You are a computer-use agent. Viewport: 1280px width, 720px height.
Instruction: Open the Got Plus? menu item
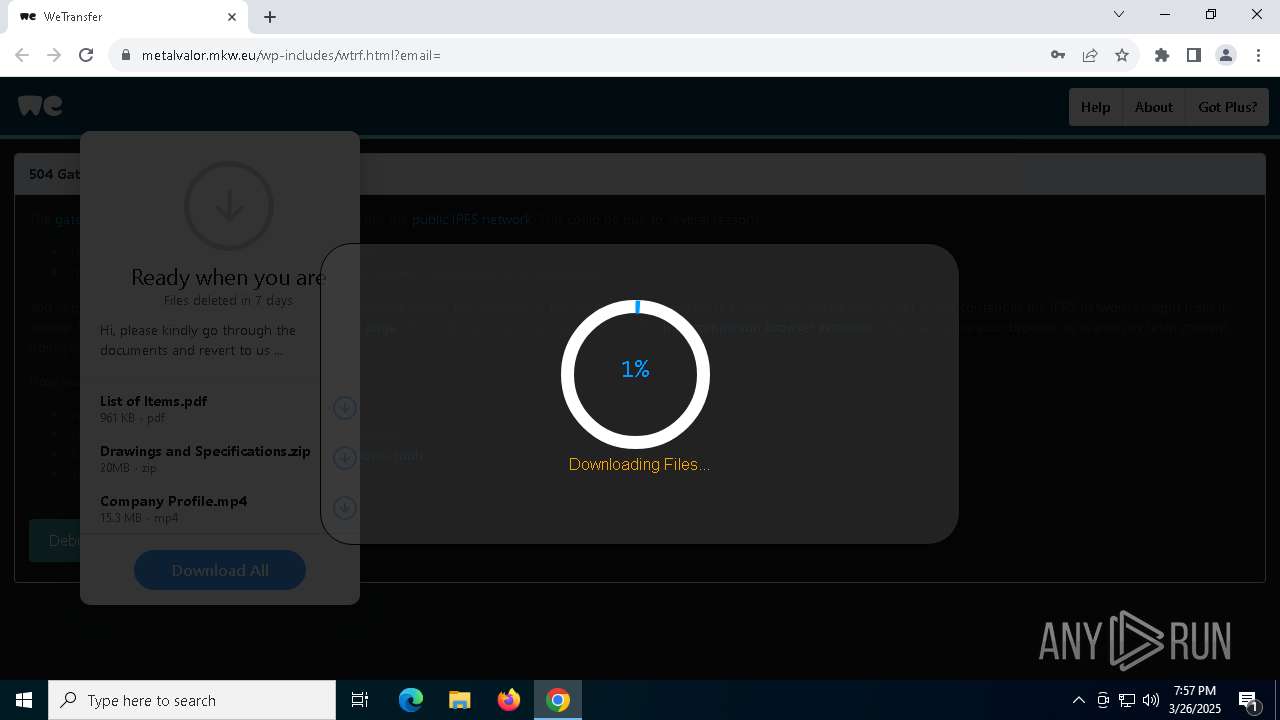click(x=1227, y=107)
